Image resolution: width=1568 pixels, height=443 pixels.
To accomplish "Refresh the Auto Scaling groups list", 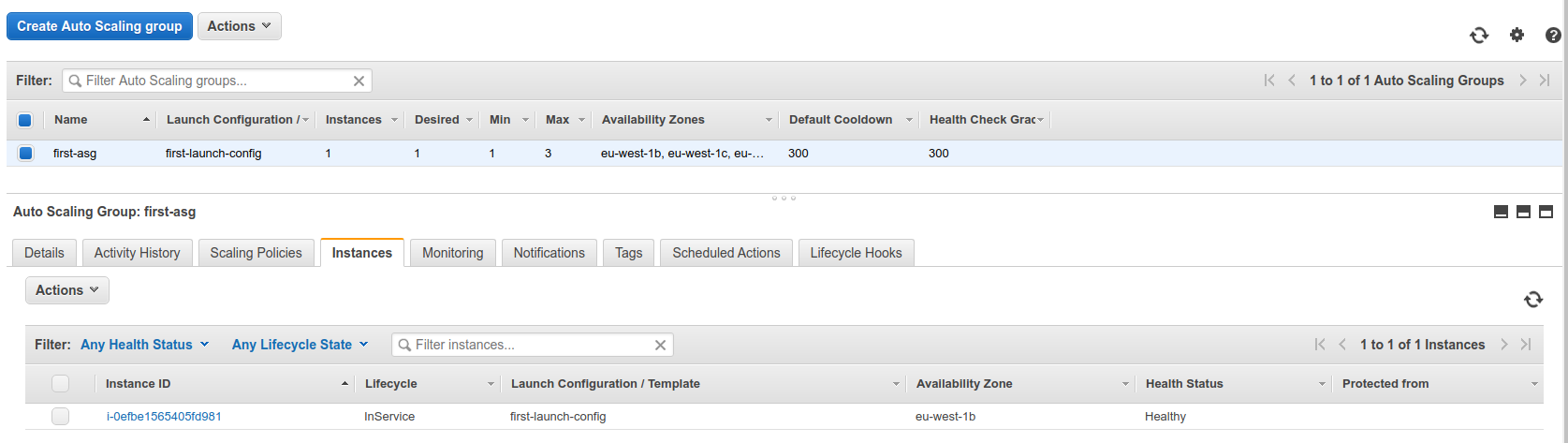I will pos(1479,35).
